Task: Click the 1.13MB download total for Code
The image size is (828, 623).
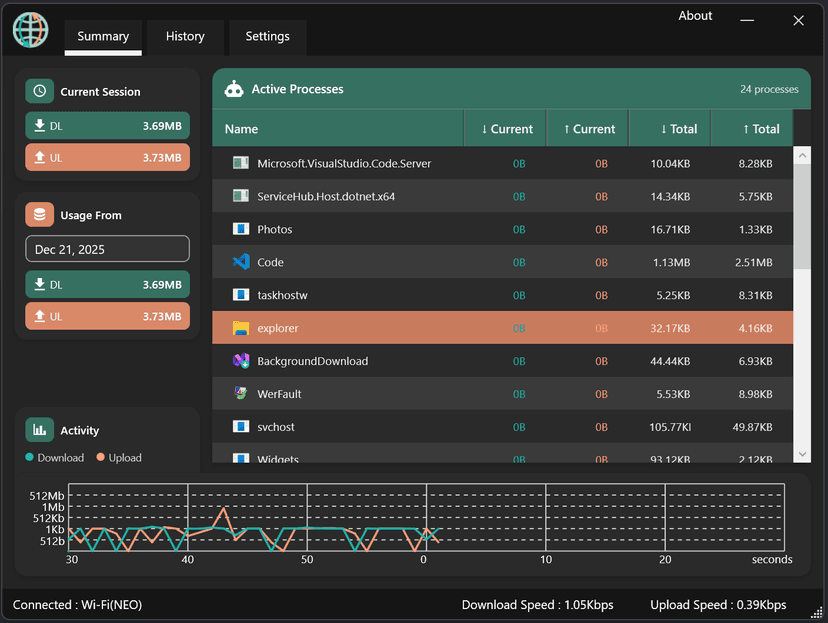Action: 671,262
